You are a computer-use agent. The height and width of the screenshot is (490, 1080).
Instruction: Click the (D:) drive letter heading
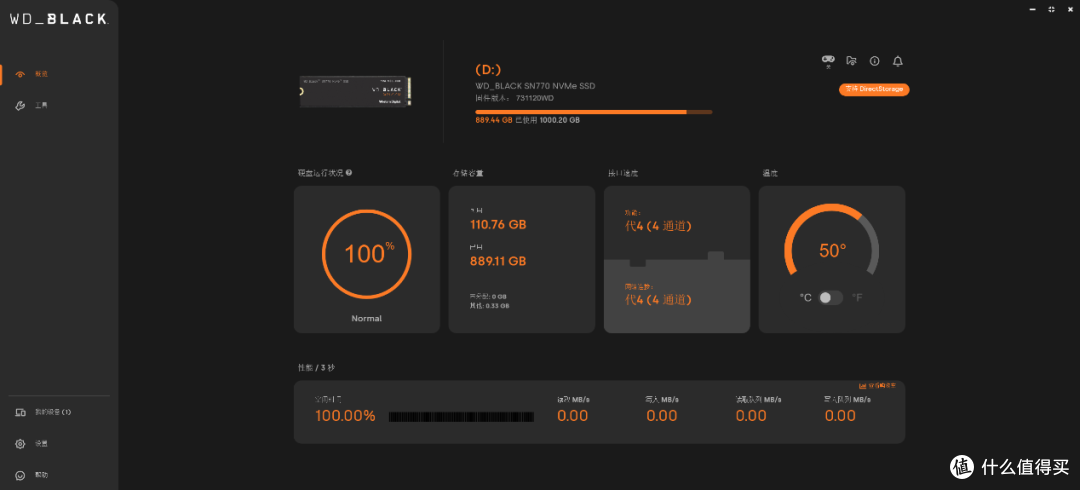(487, 70)
